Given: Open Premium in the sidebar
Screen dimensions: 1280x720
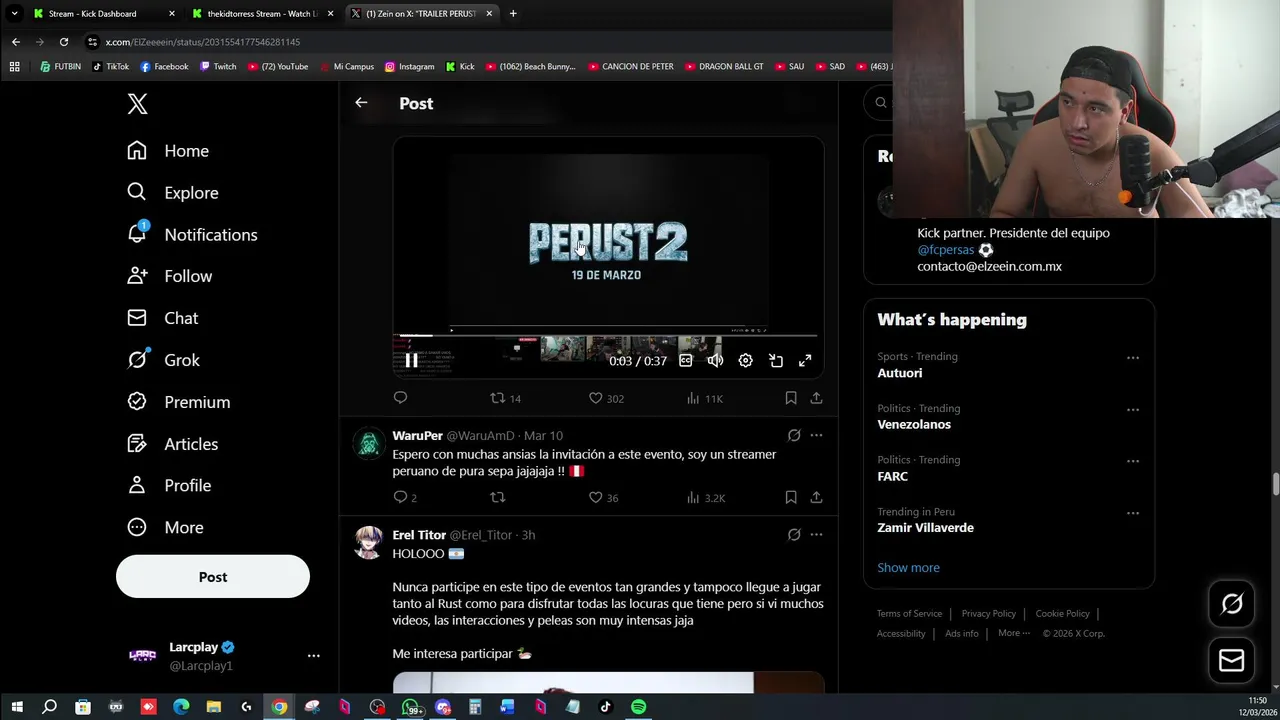Looking at the screenshot, I should (x=178, y=402).
